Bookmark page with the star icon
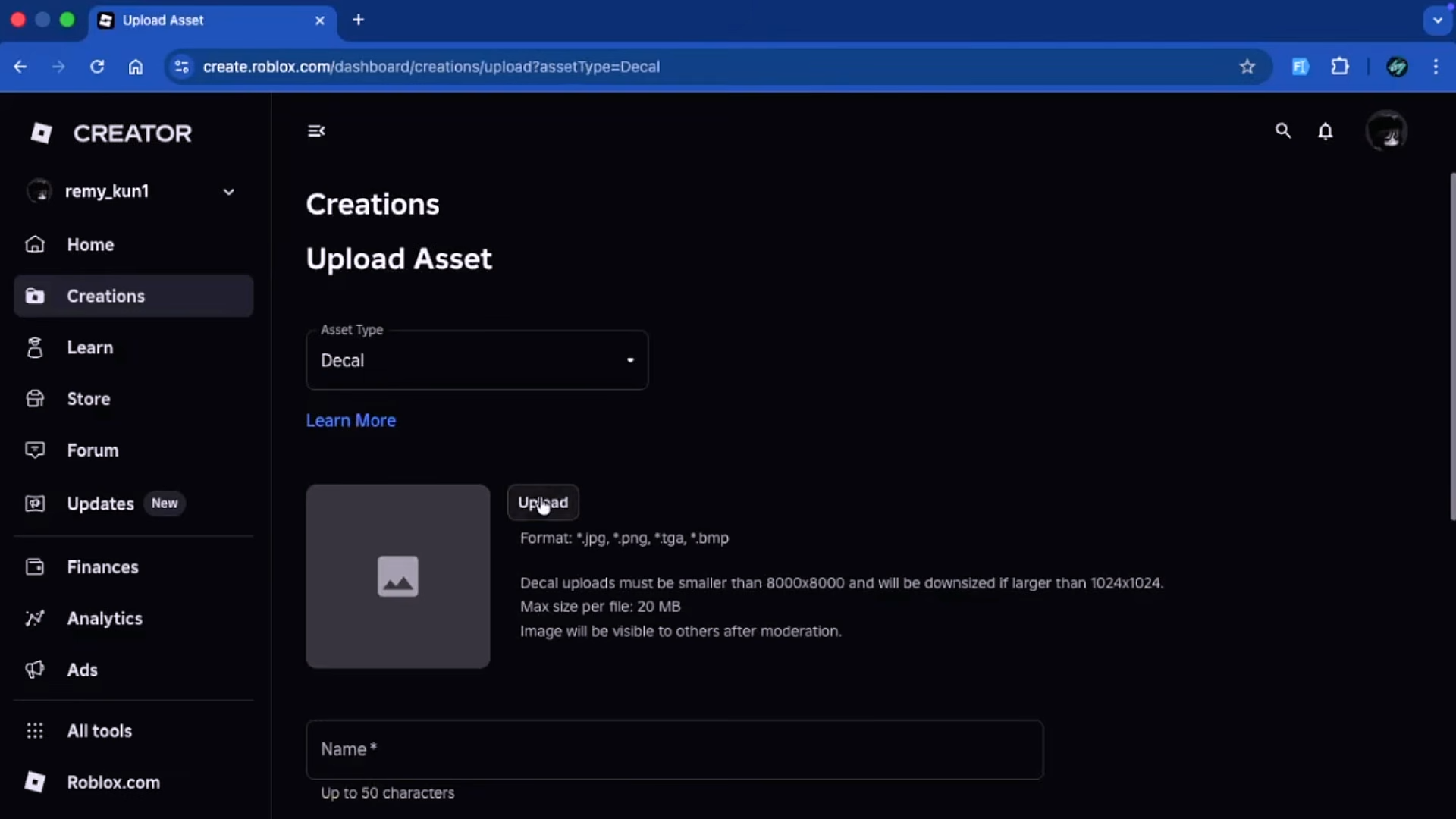Screen dimensions: 1456x819 tap(1247, 67)
